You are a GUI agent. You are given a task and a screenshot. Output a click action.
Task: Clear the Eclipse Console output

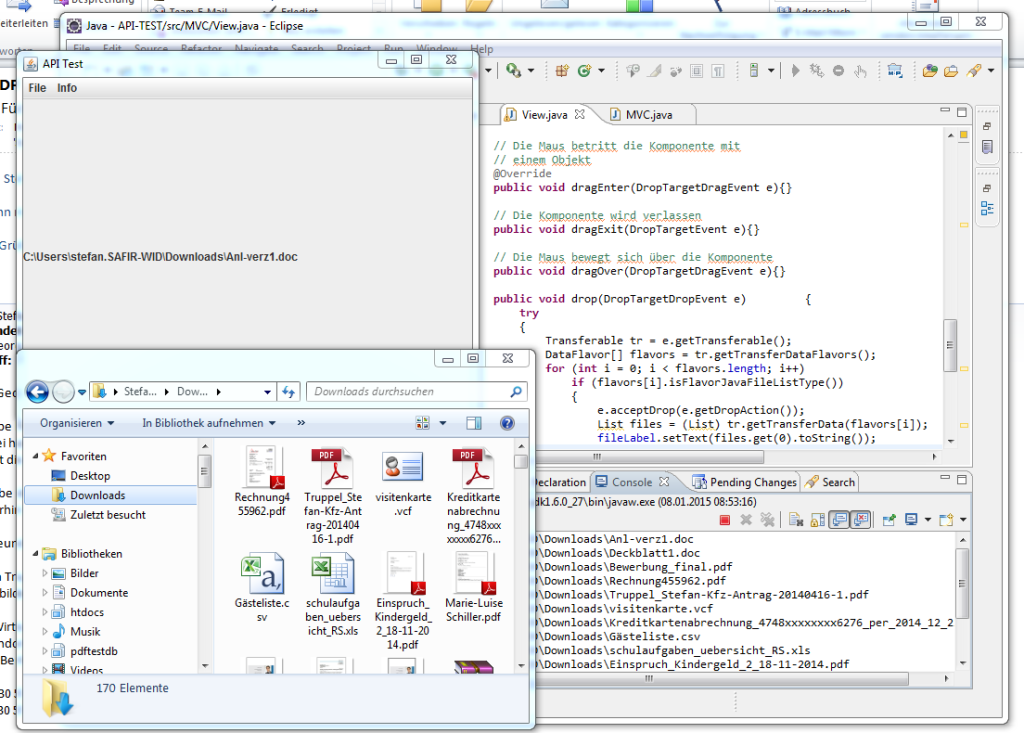point(795,519)
